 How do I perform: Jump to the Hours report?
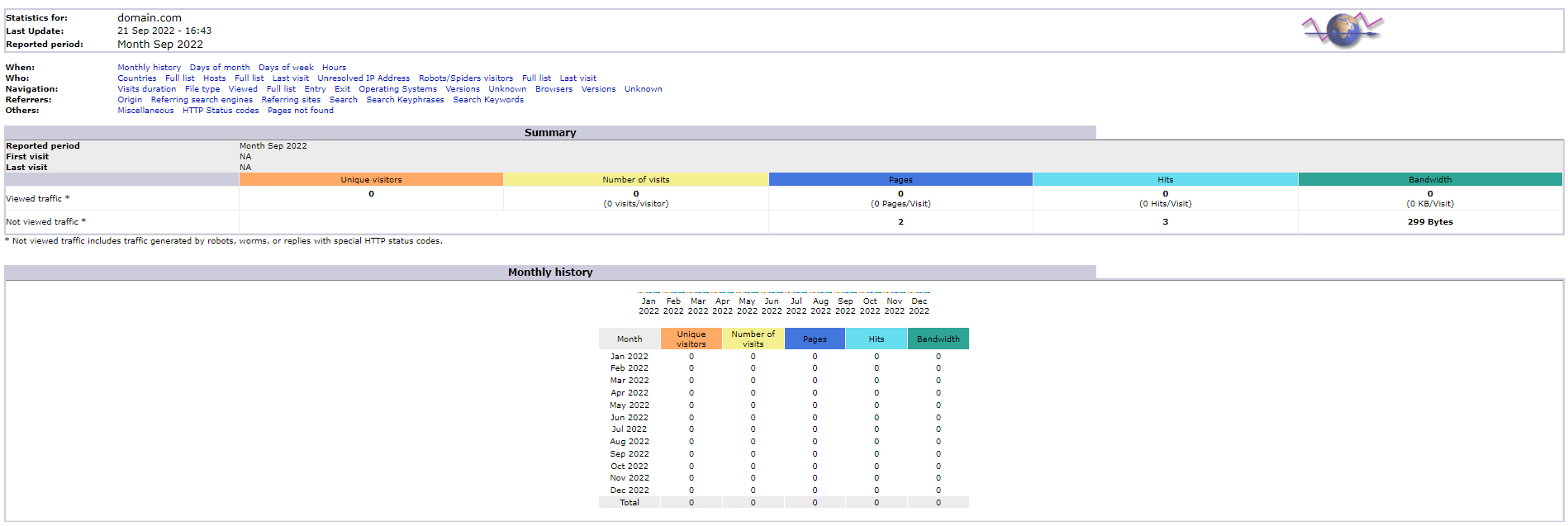pyautogui.click(x=334, y=68)
